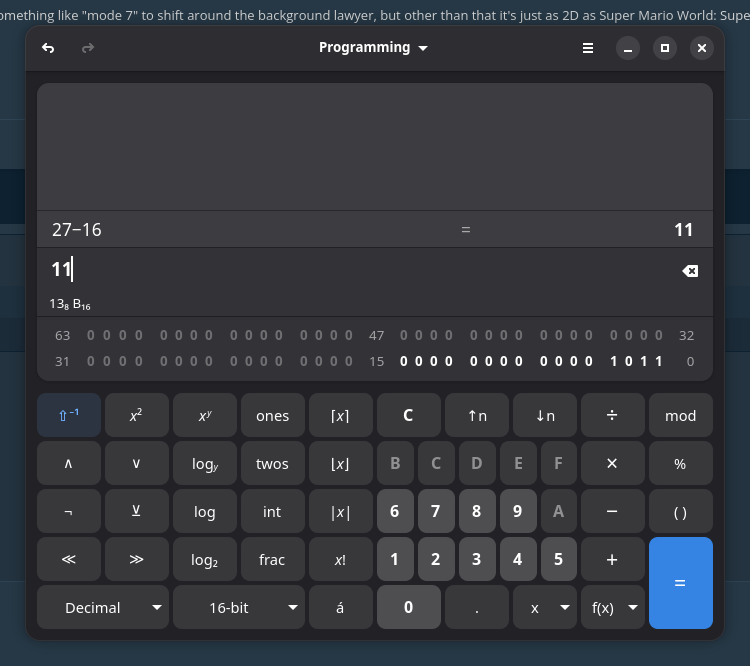Click digit 9 on the keypad
This screenshot has width=750, height=666.
[x=518, y=511]
